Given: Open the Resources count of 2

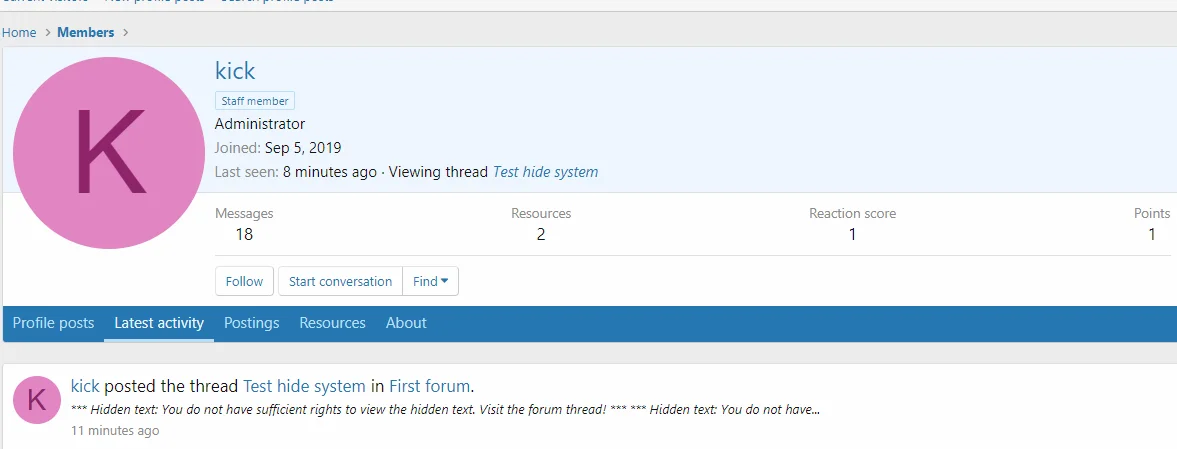Looking at the screenshot, I should coord(541,235).
